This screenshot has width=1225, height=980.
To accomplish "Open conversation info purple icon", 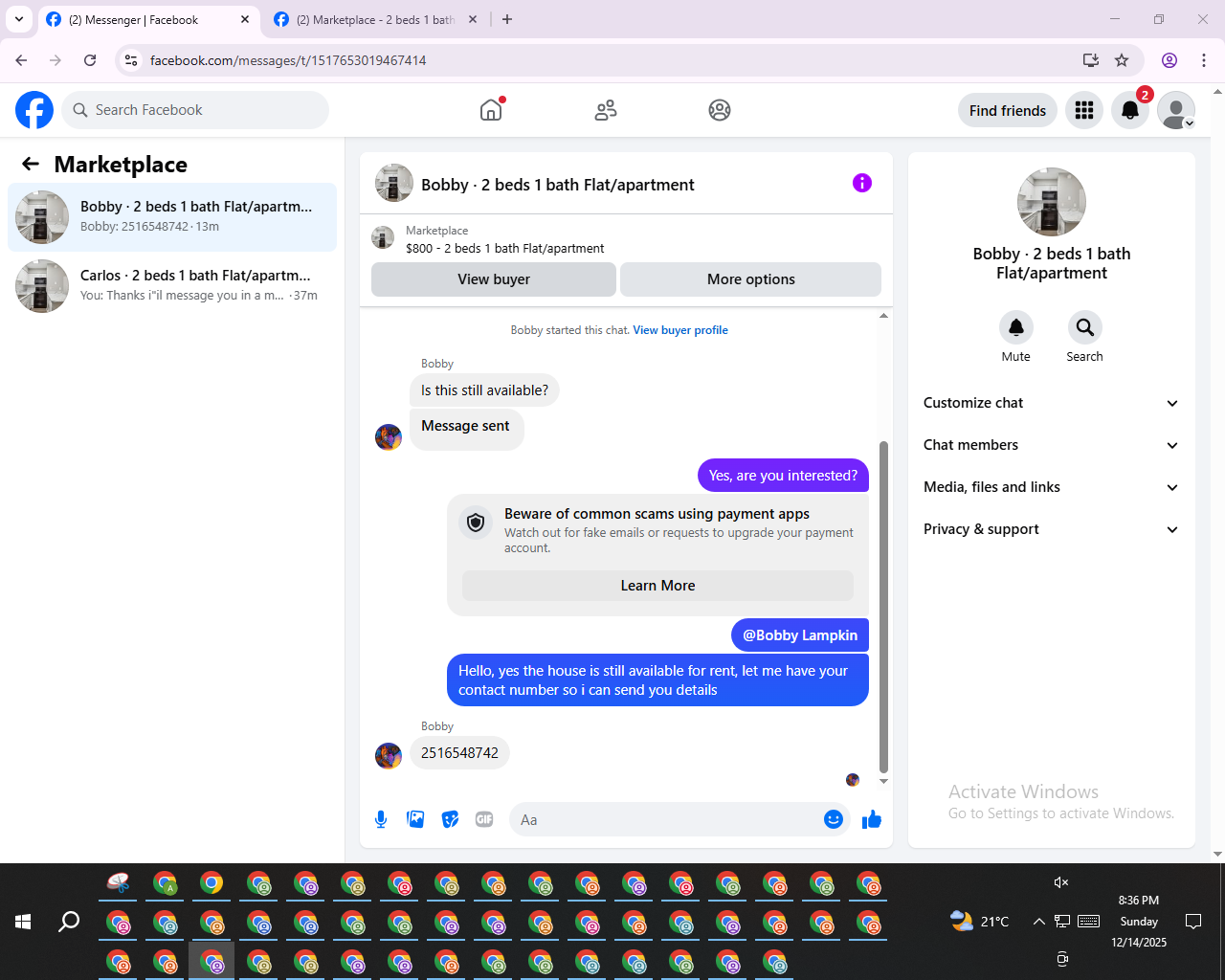I will pyautogui.click(x=862, y=183).
